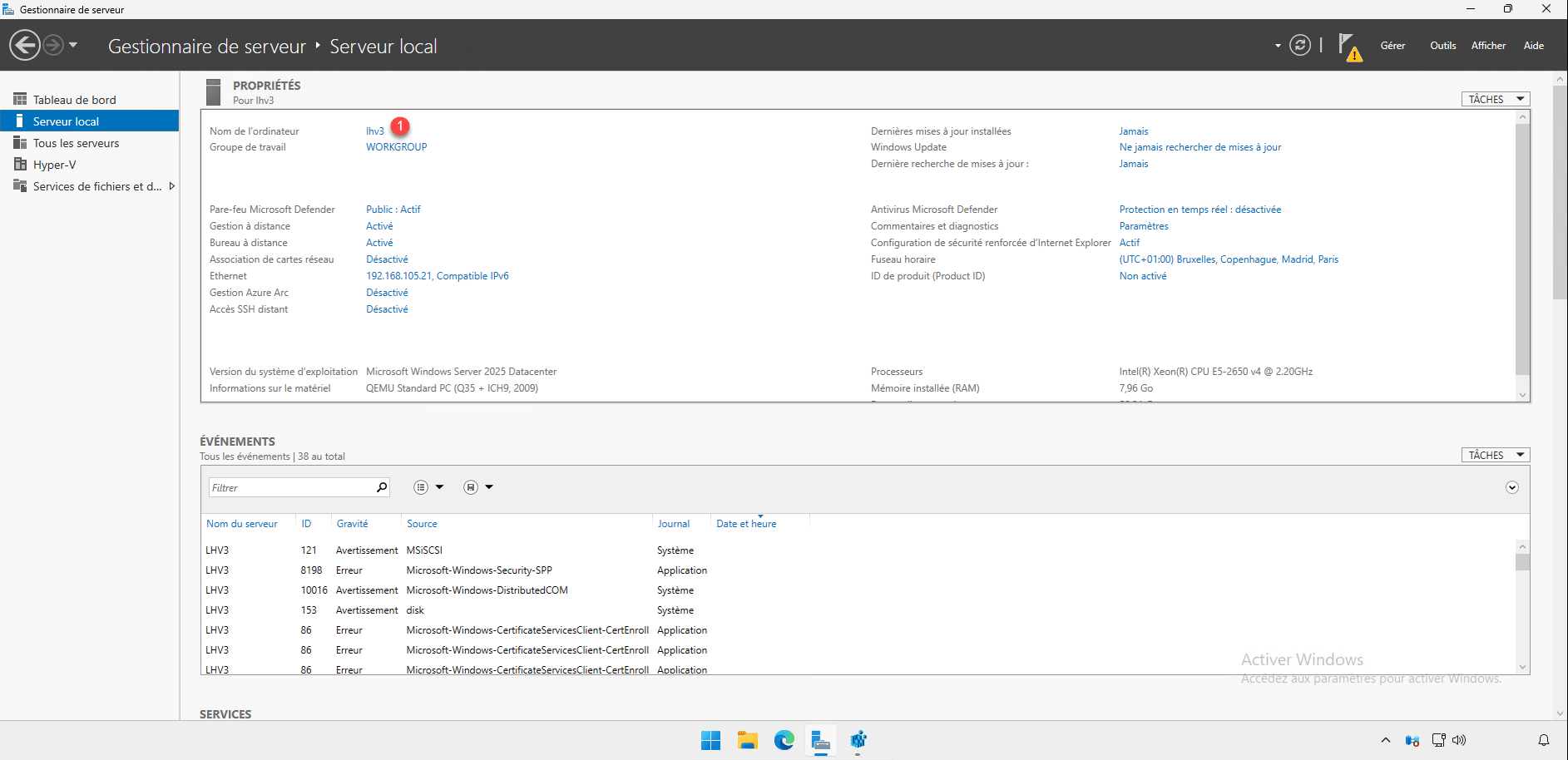Open Événements TÂCHES dropdown

(1496, 455)
